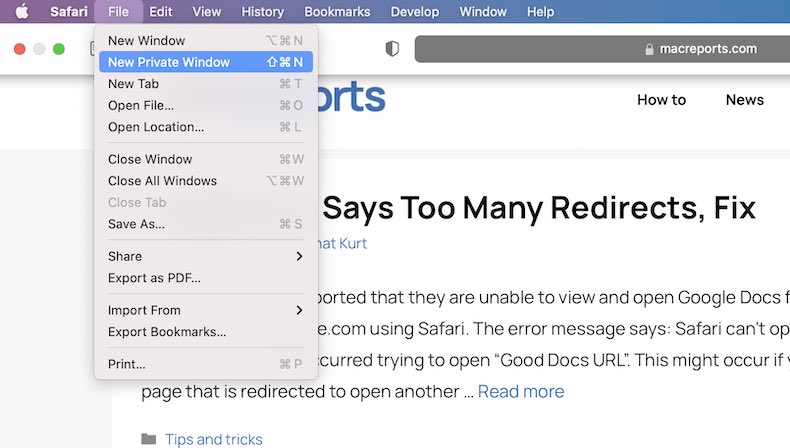This screenshot has height=448, width=790.
Task: Select Save As... menu item
Action: (206, 224)
